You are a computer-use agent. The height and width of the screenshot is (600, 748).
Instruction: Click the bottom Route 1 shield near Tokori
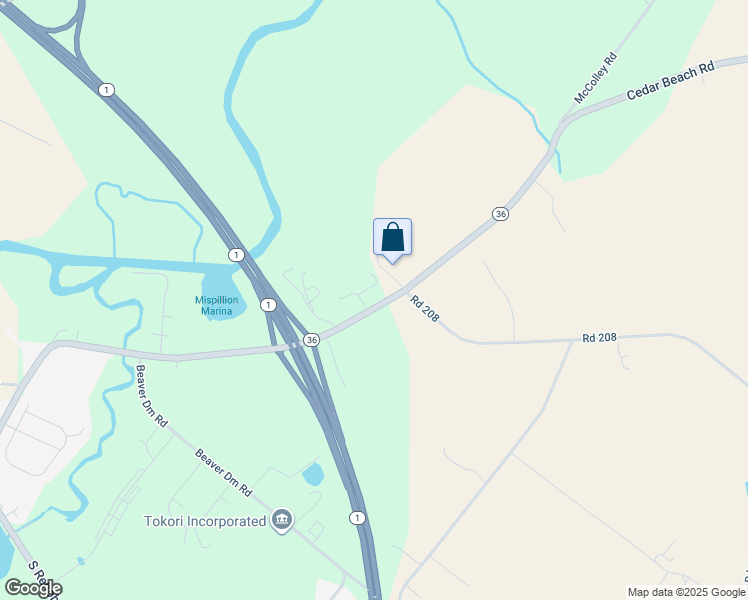(357, 517)
